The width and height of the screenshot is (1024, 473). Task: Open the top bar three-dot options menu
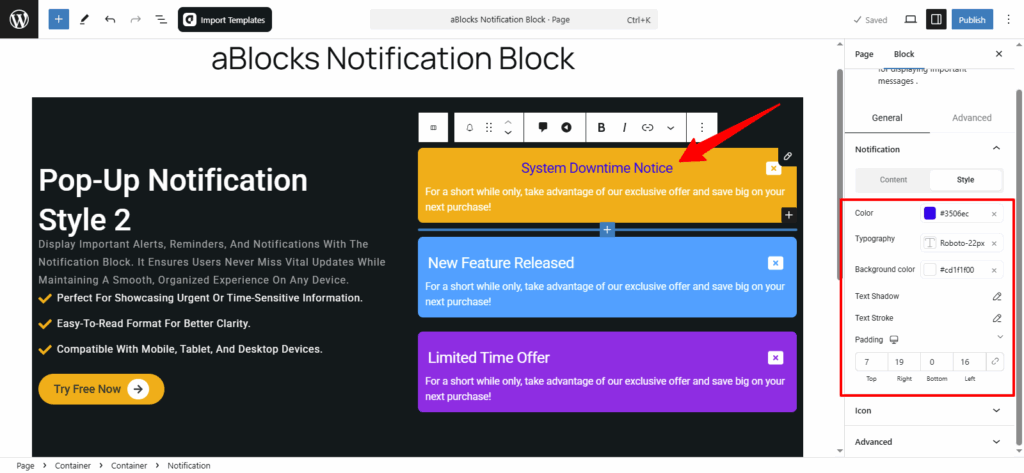click(x=1008, y=20)
